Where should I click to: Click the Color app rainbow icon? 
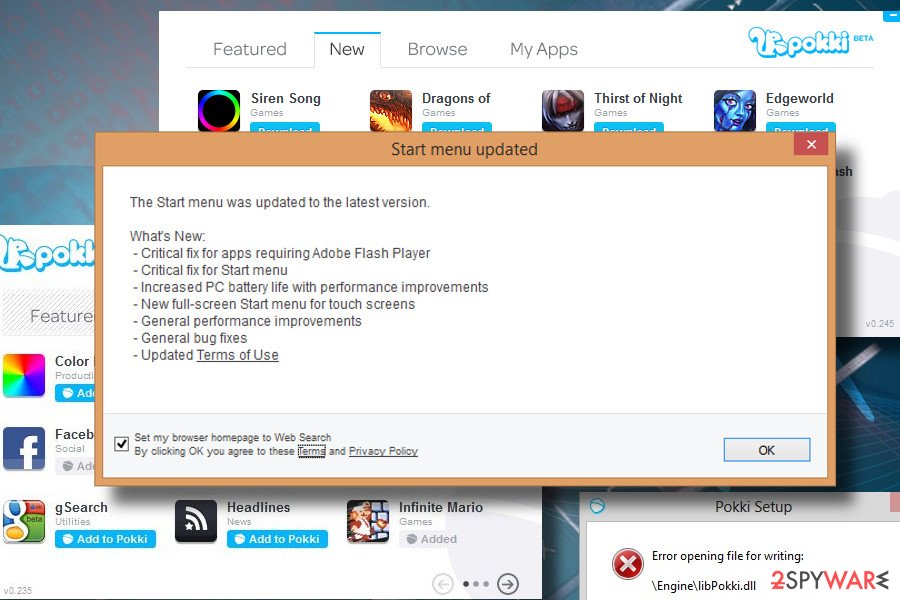24,376
